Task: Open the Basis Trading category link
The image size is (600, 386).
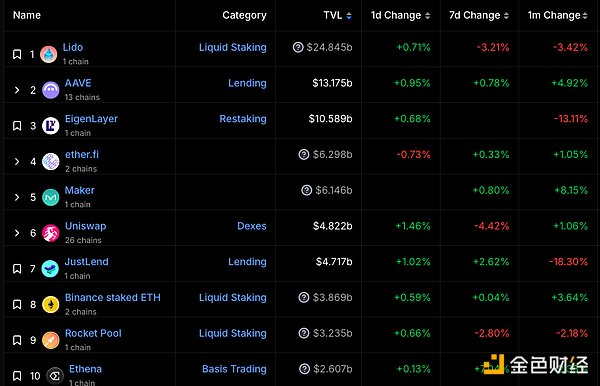Action: 234,369
